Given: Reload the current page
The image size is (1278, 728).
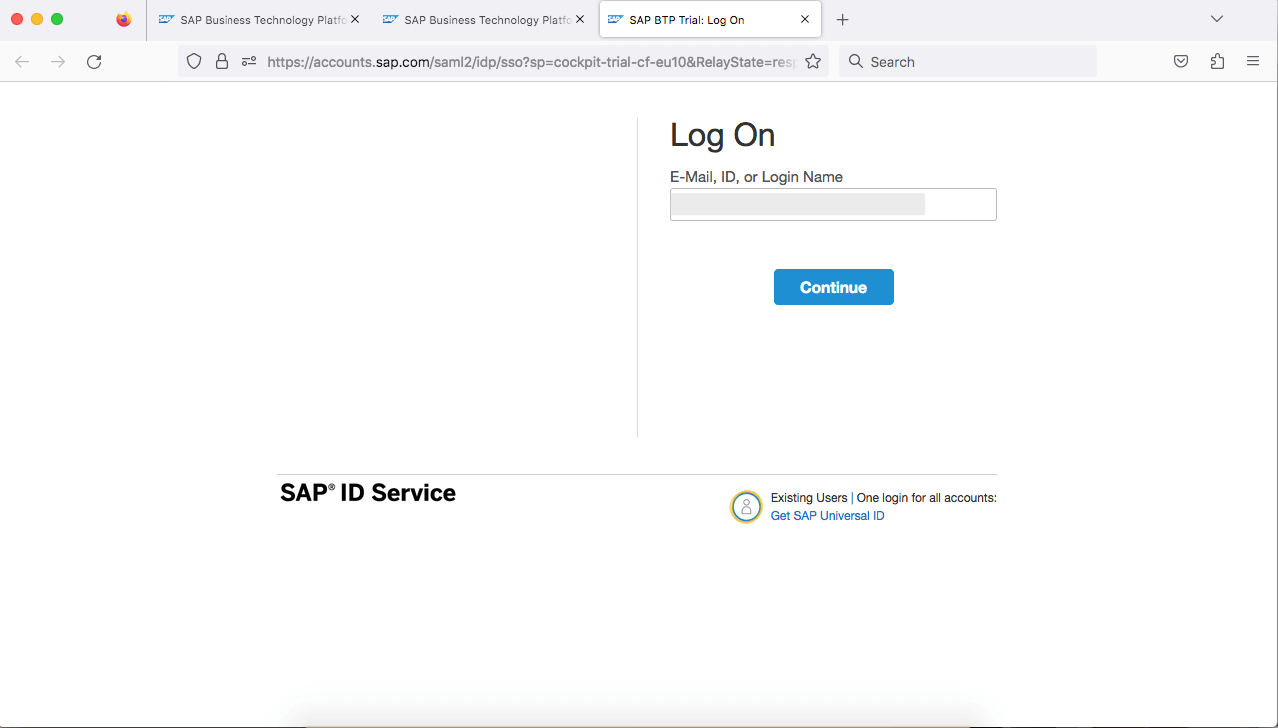Looking at the screenshot, I should pyautogui.click(x=94, y=62).
